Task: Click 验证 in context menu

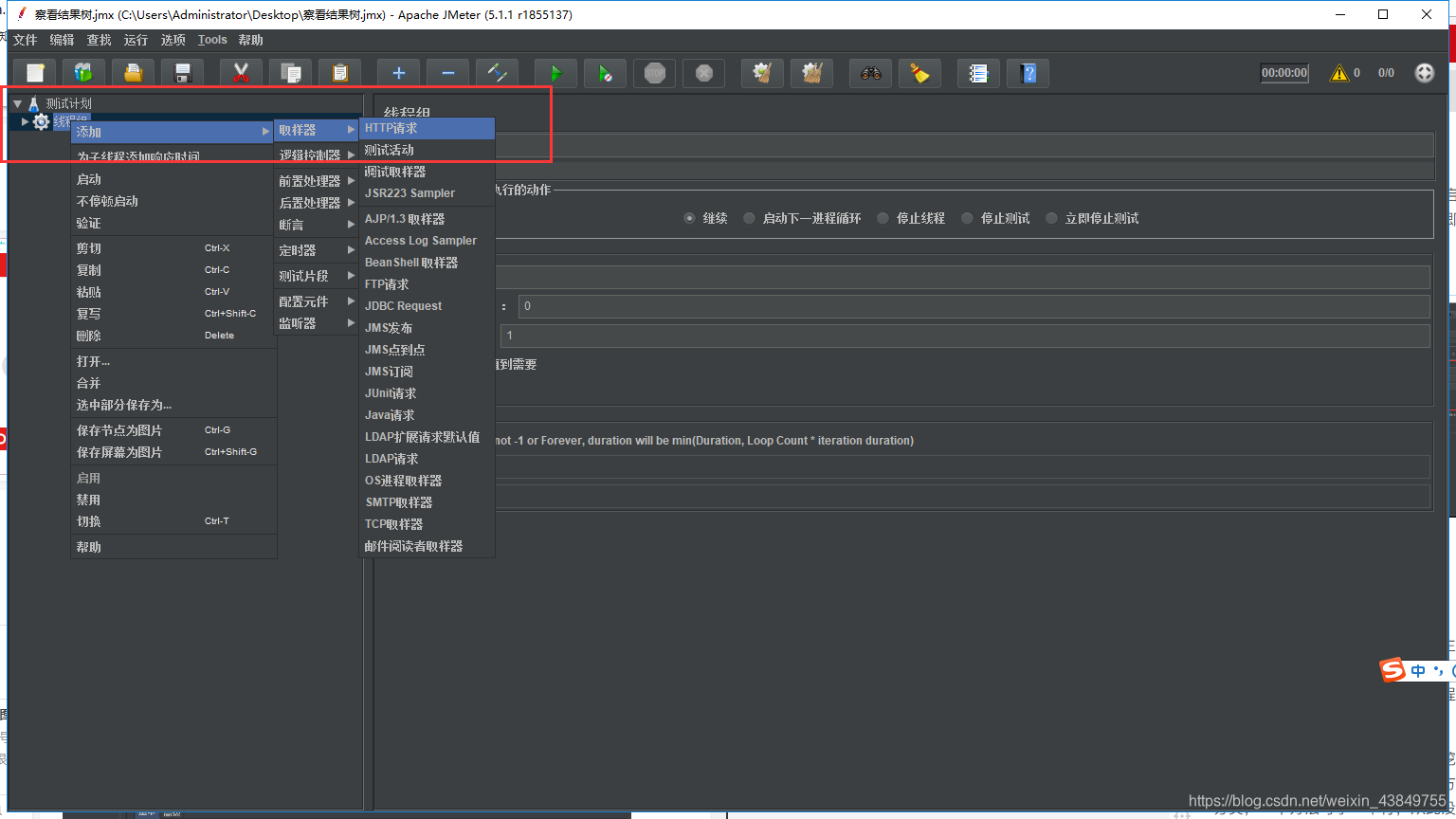Action: coord(173,223)
